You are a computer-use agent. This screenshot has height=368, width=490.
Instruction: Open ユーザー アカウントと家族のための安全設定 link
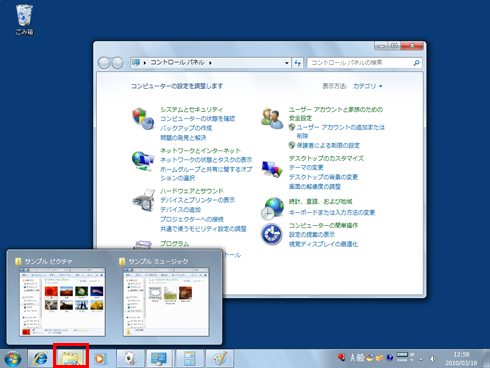click(x=336, y=114)
